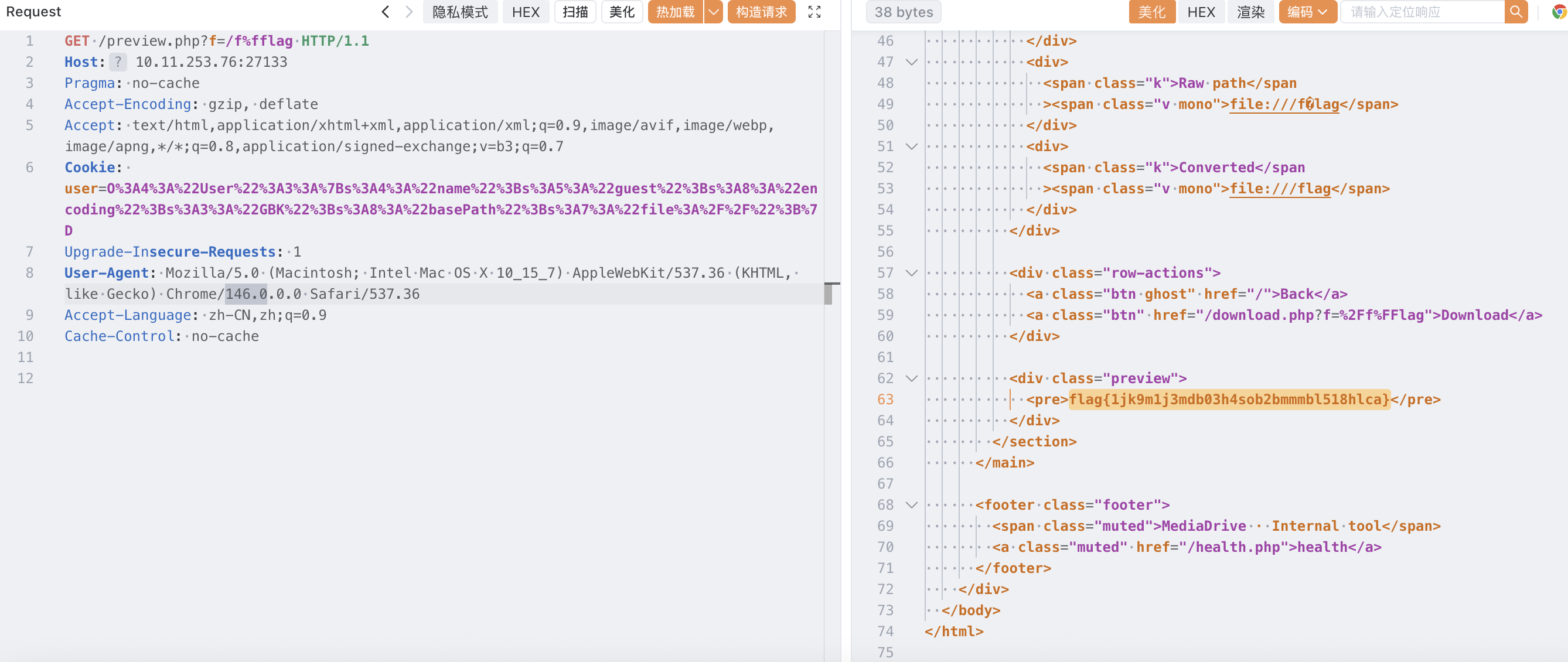
Task: Switch response to HEX view
Action: [x=1201, y=12]
